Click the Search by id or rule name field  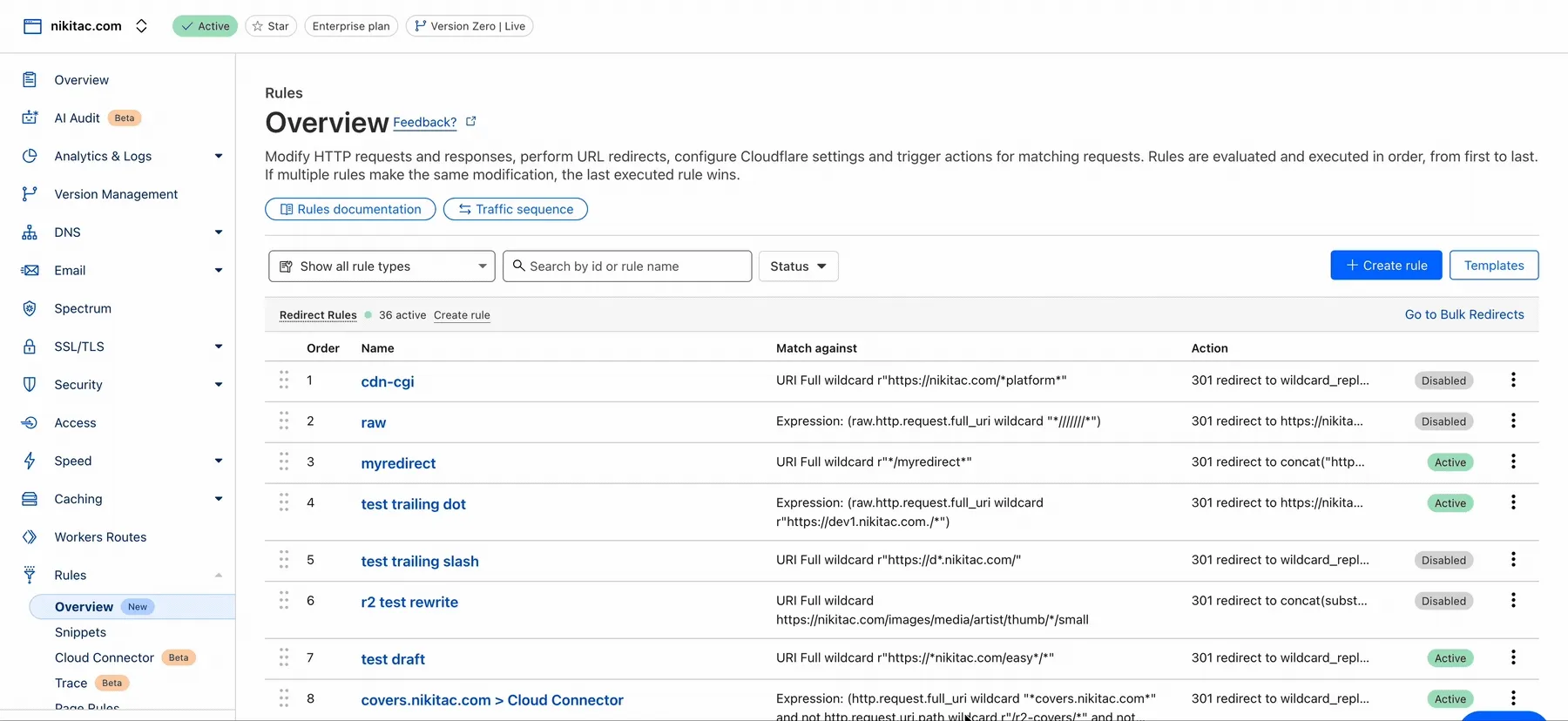coord(627,266)
